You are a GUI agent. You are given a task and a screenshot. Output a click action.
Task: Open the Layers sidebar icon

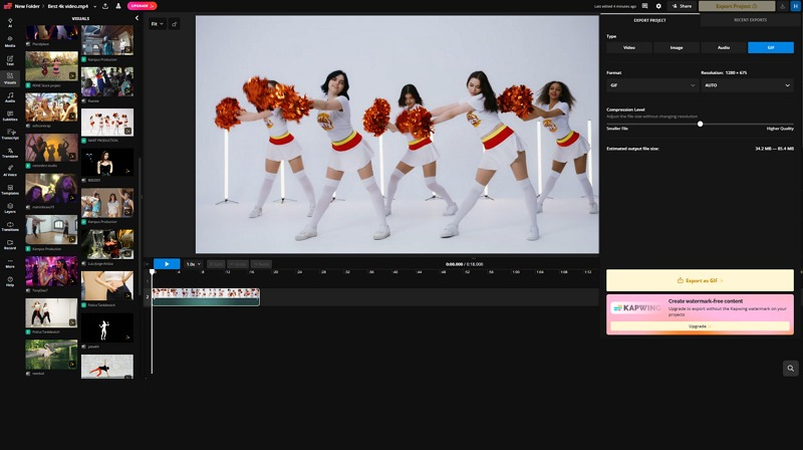coord(10,208)
